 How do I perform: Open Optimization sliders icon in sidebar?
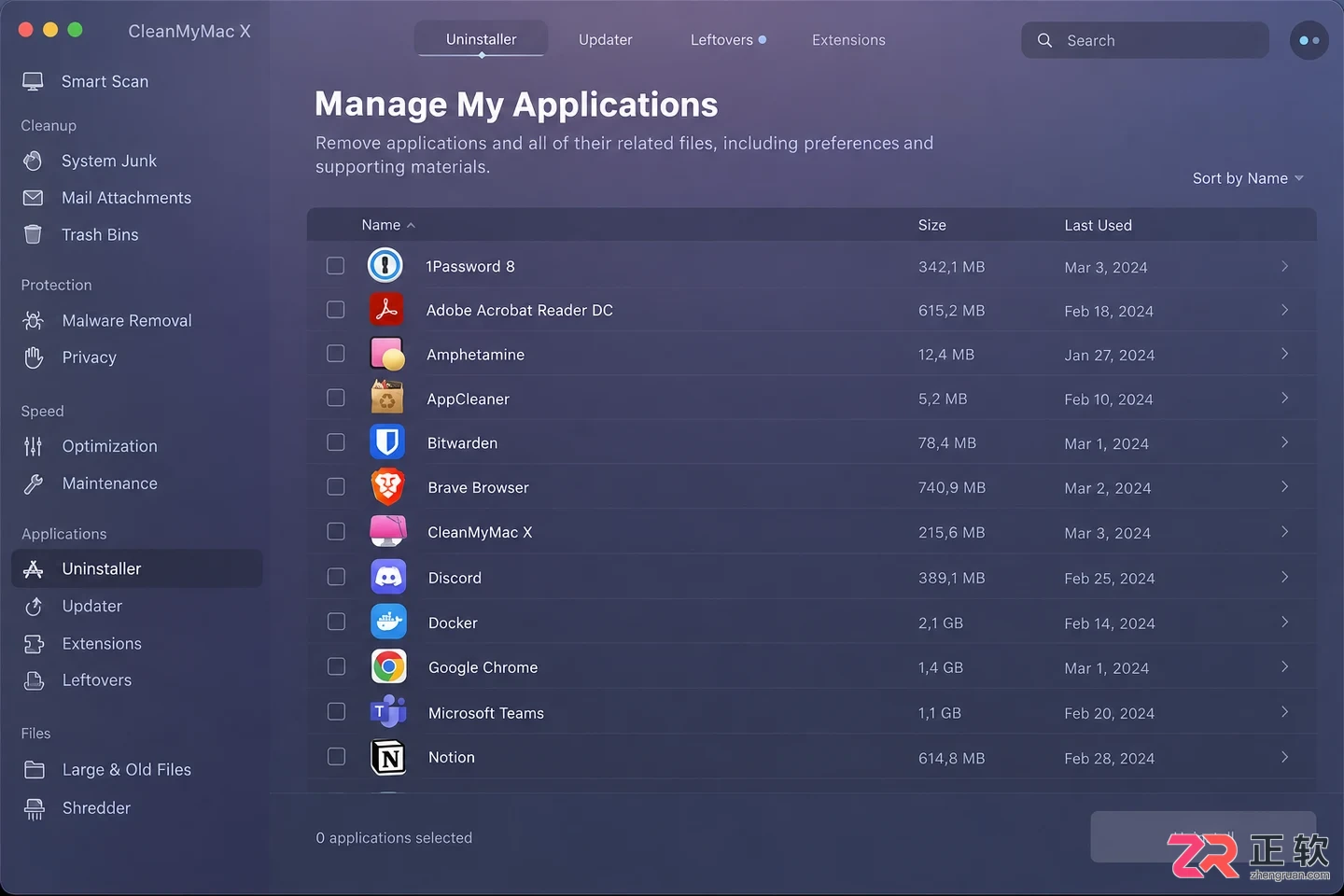point(33,446)
